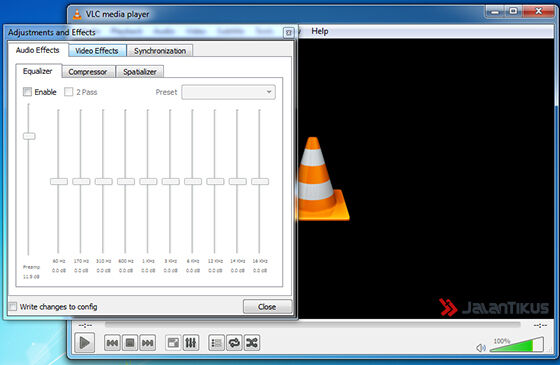Toggle shuffle/random playback icon
The height and width of the screenshot is (365, 560).
[x=252, y=343]
